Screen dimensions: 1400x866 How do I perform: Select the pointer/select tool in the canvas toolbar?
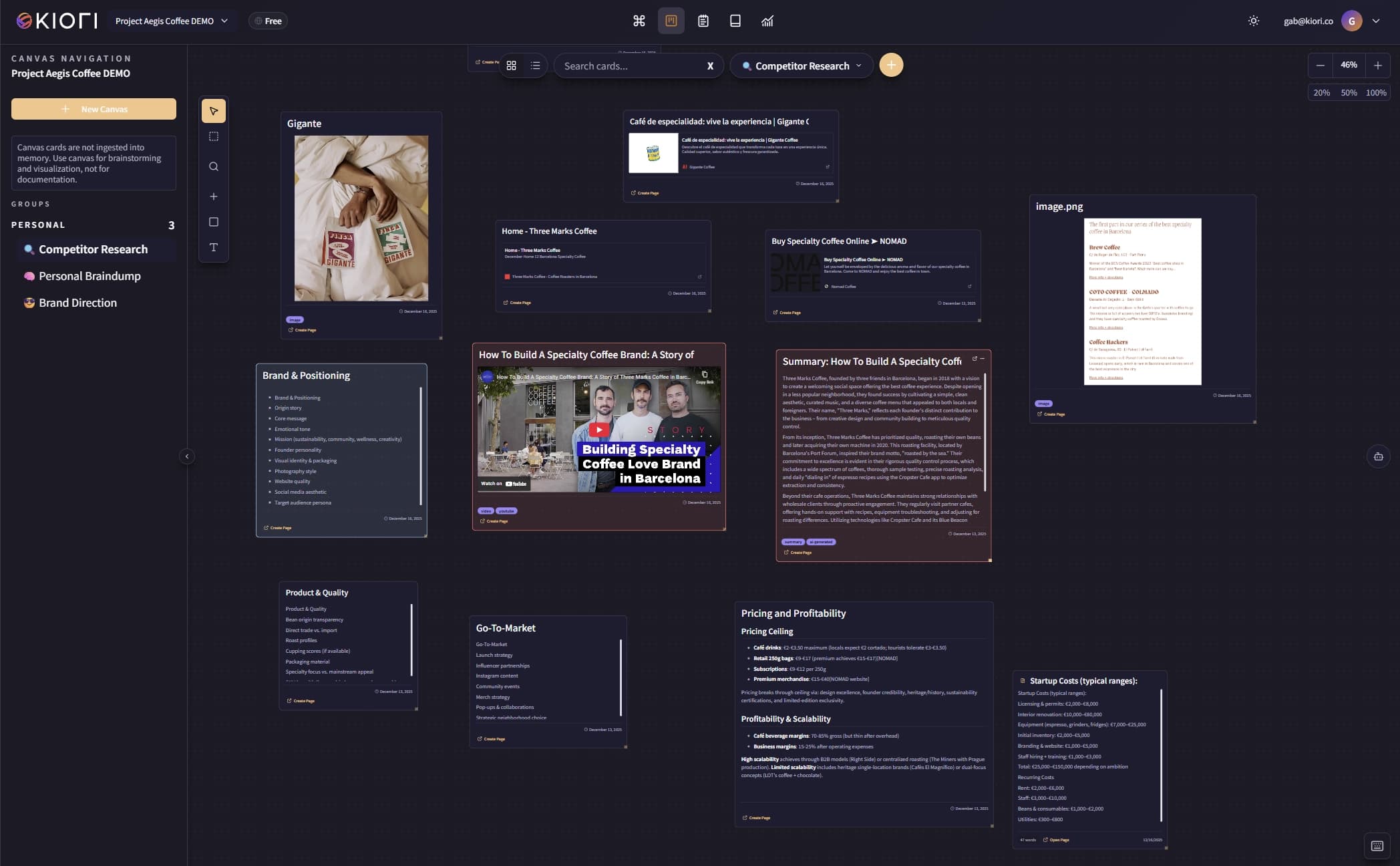[214, 111]
